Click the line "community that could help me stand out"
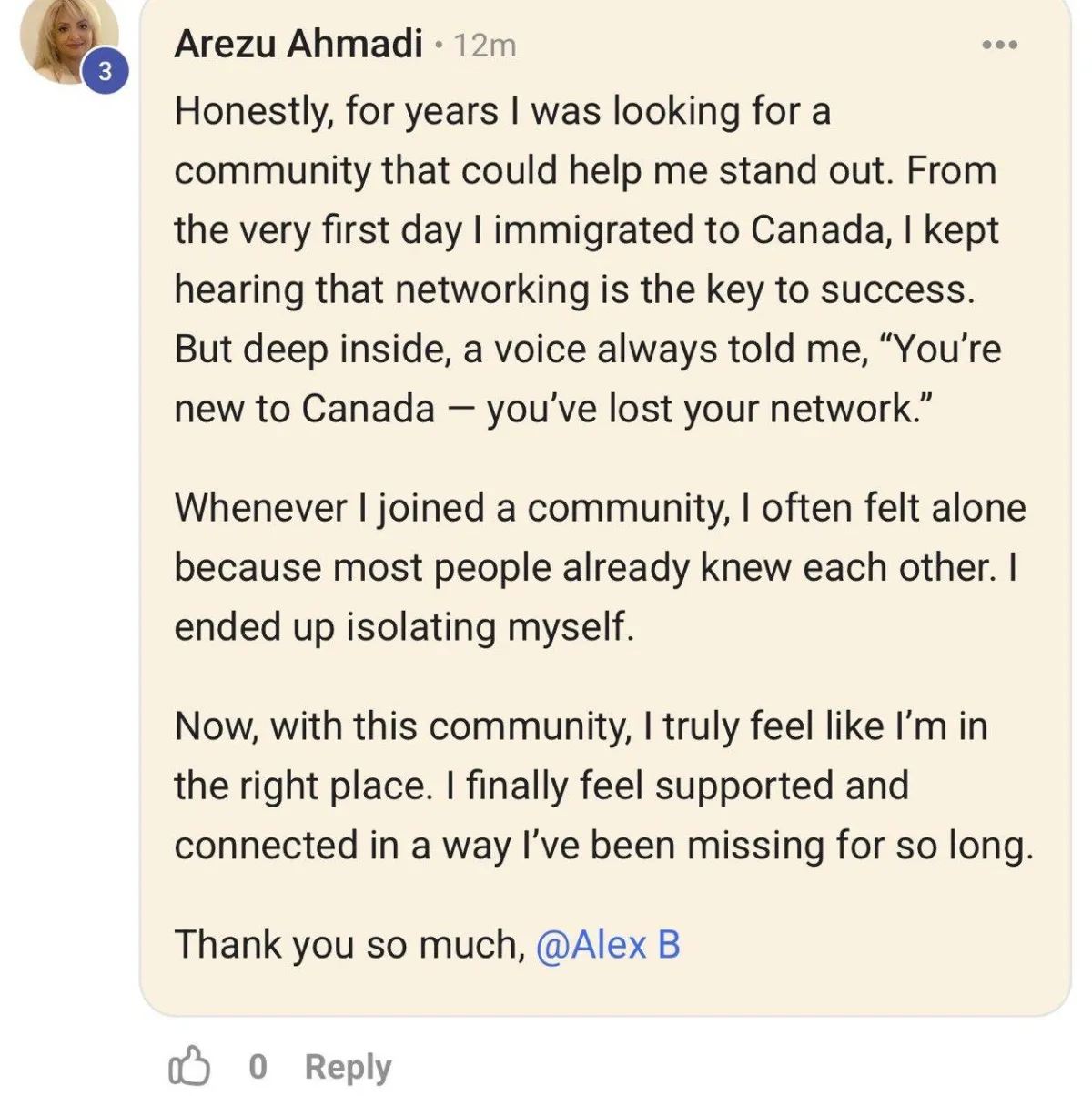This screenshot has width=1092, height=1096. [584, 170]
